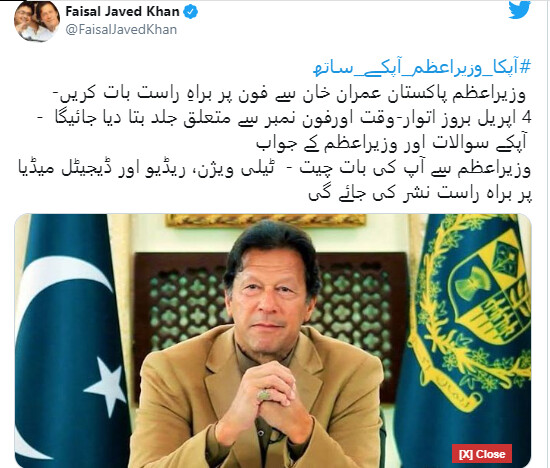
Task: Click the golden frame at the photo's top
Action: pyautogui.click(x=266, y=220)
